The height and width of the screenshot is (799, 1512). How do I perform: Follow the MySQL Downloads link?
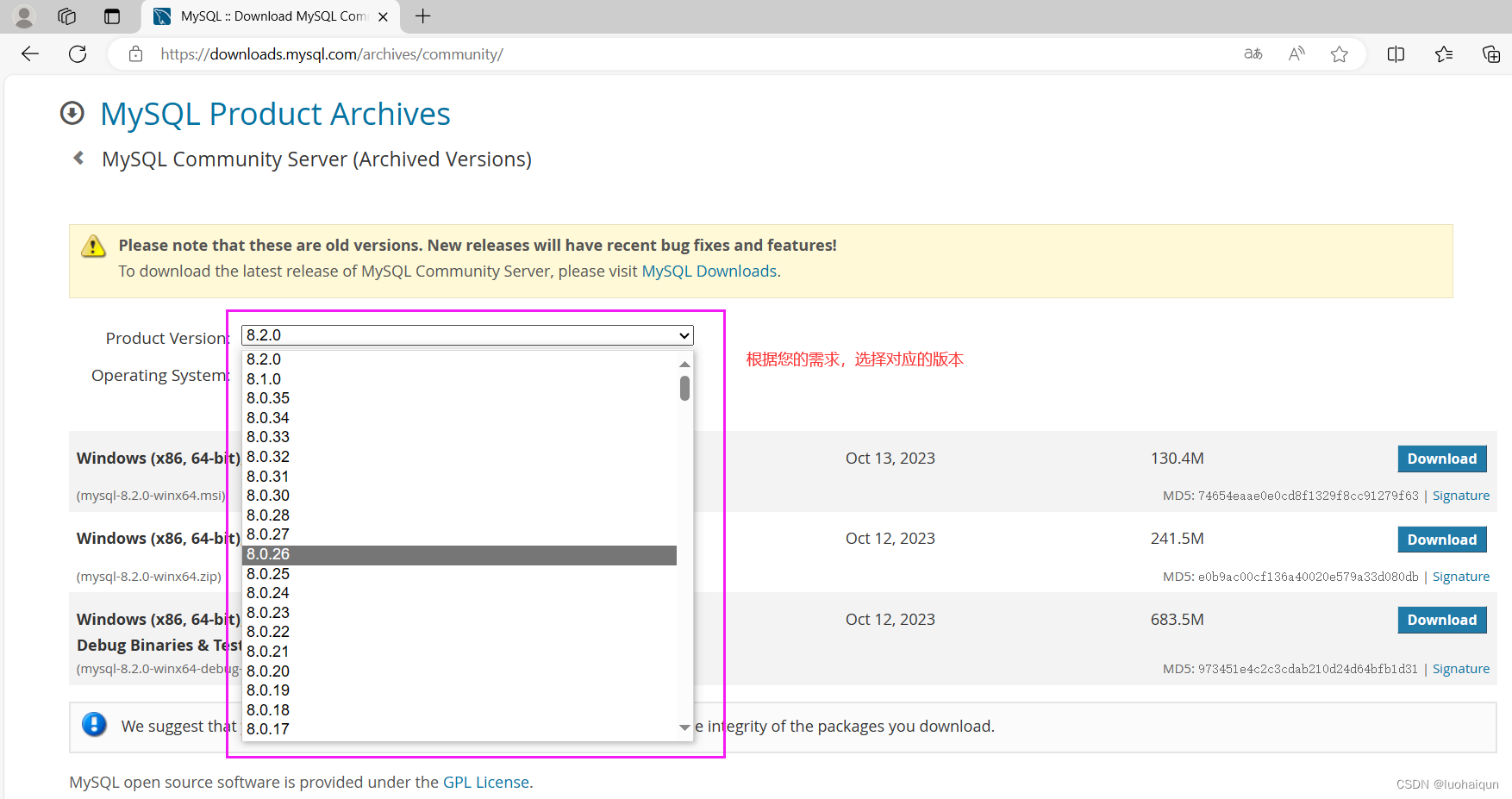tap(709, 272)
